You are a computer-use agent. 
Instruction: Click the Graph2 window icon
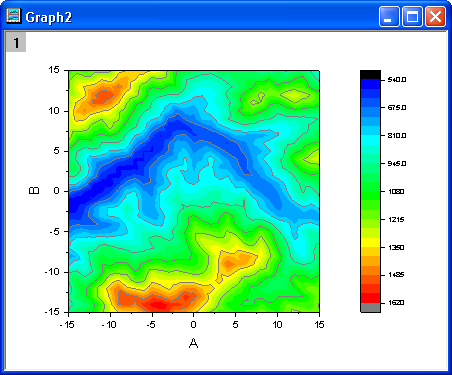(x=14, y=16)
